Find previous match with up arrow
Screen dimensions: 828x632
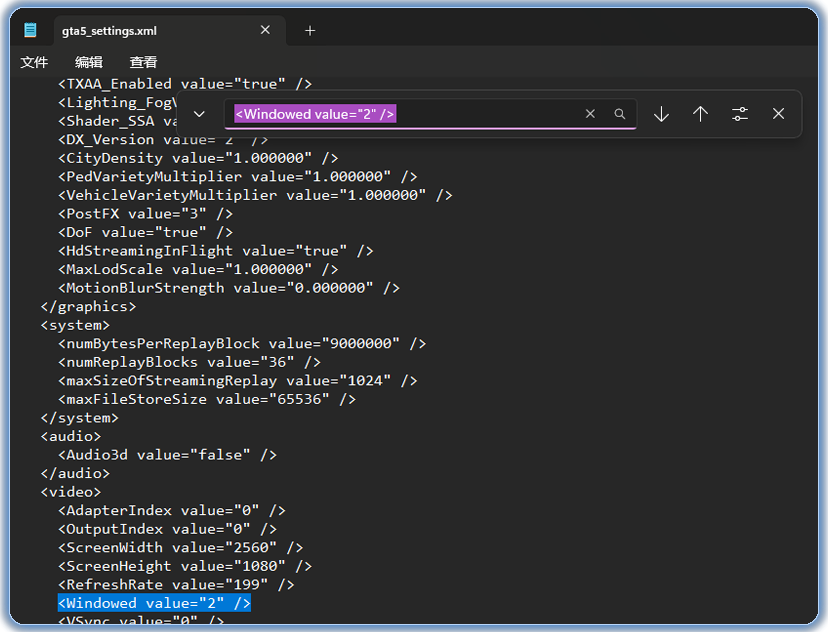[700, 114]
